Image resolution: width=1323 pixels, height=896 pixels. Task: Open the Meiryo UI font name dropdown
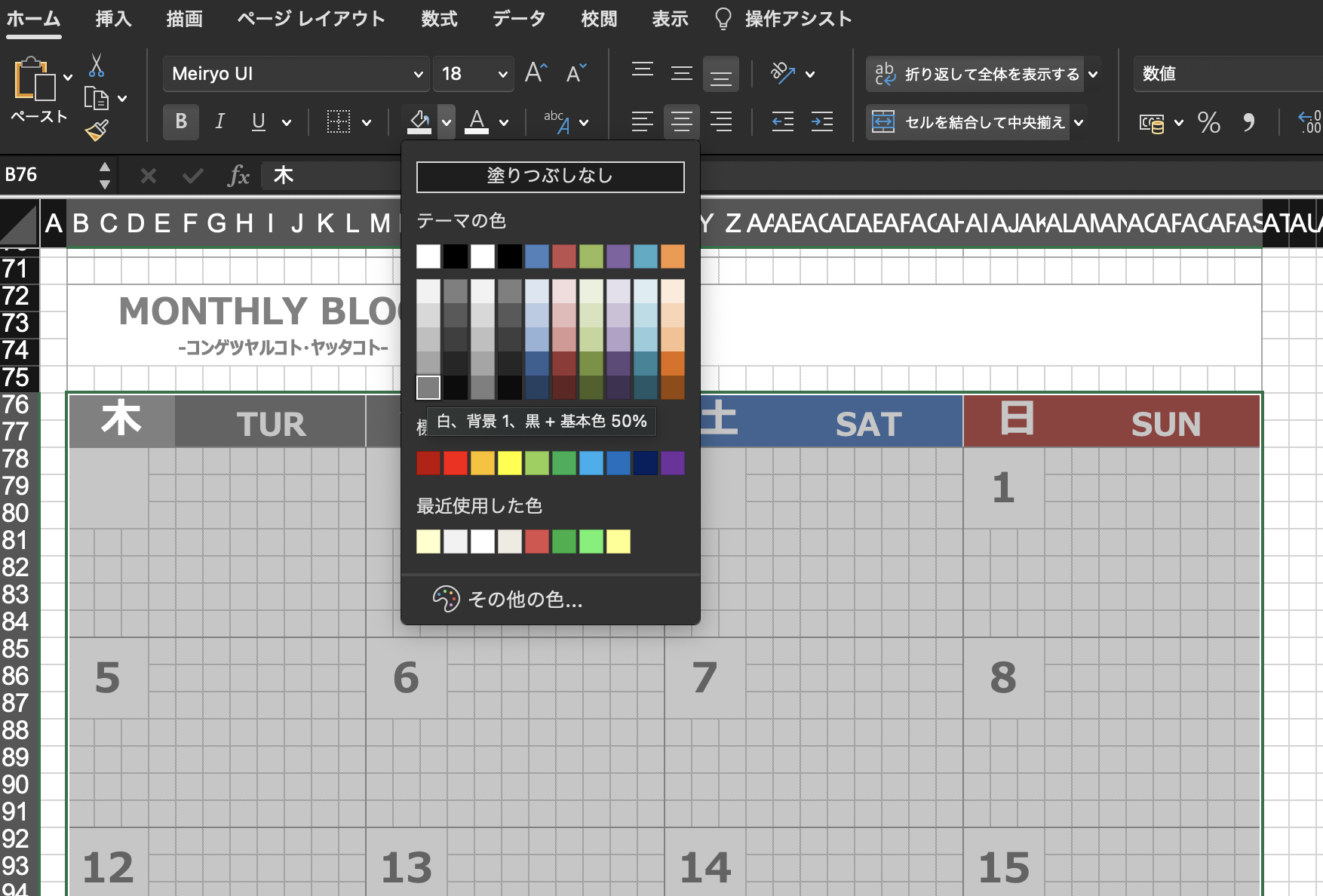[x=418, y=74]
